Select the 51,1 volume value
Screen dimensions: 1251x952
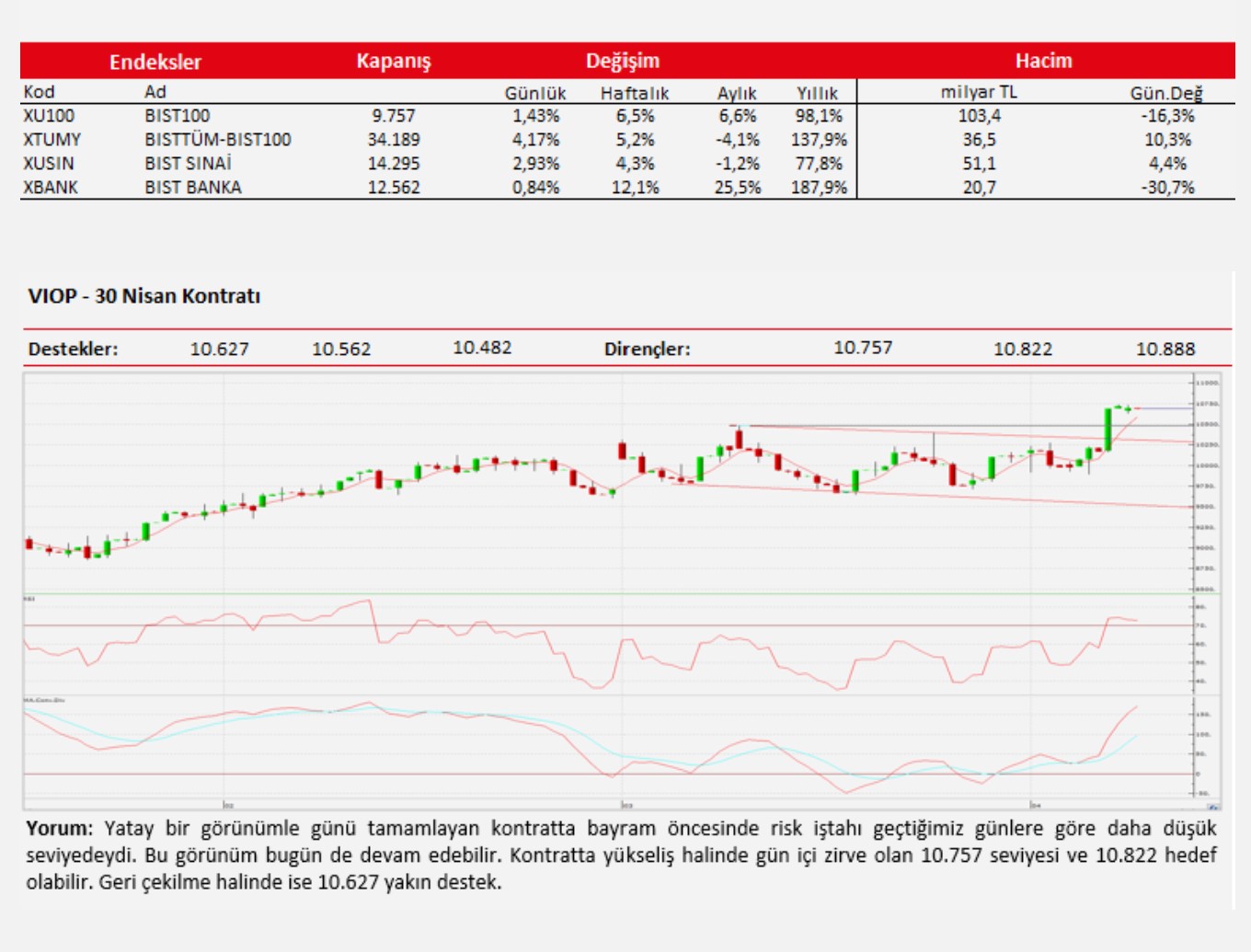click(980, 164)
